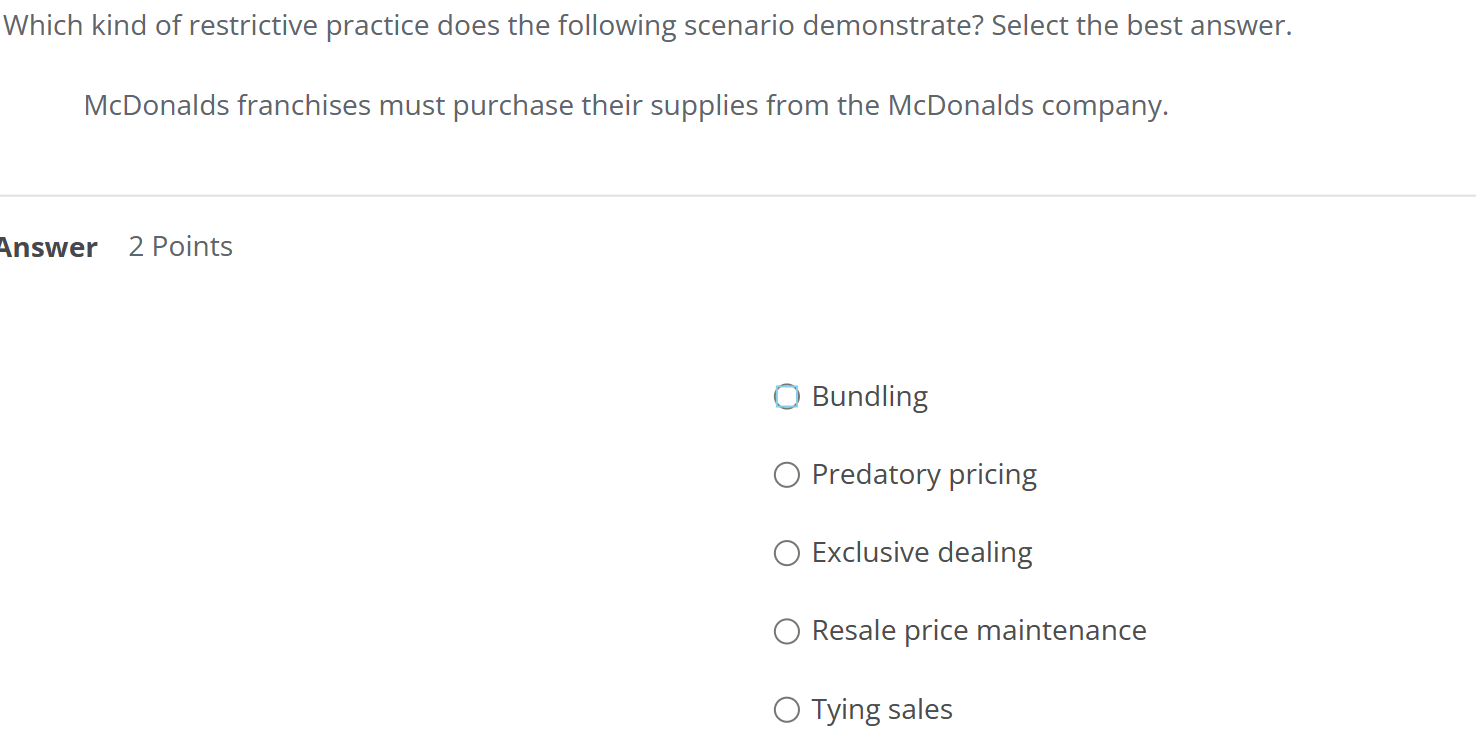Click the Tying sales option label
The image size is (1476, 741).
(x=881, y=709)
